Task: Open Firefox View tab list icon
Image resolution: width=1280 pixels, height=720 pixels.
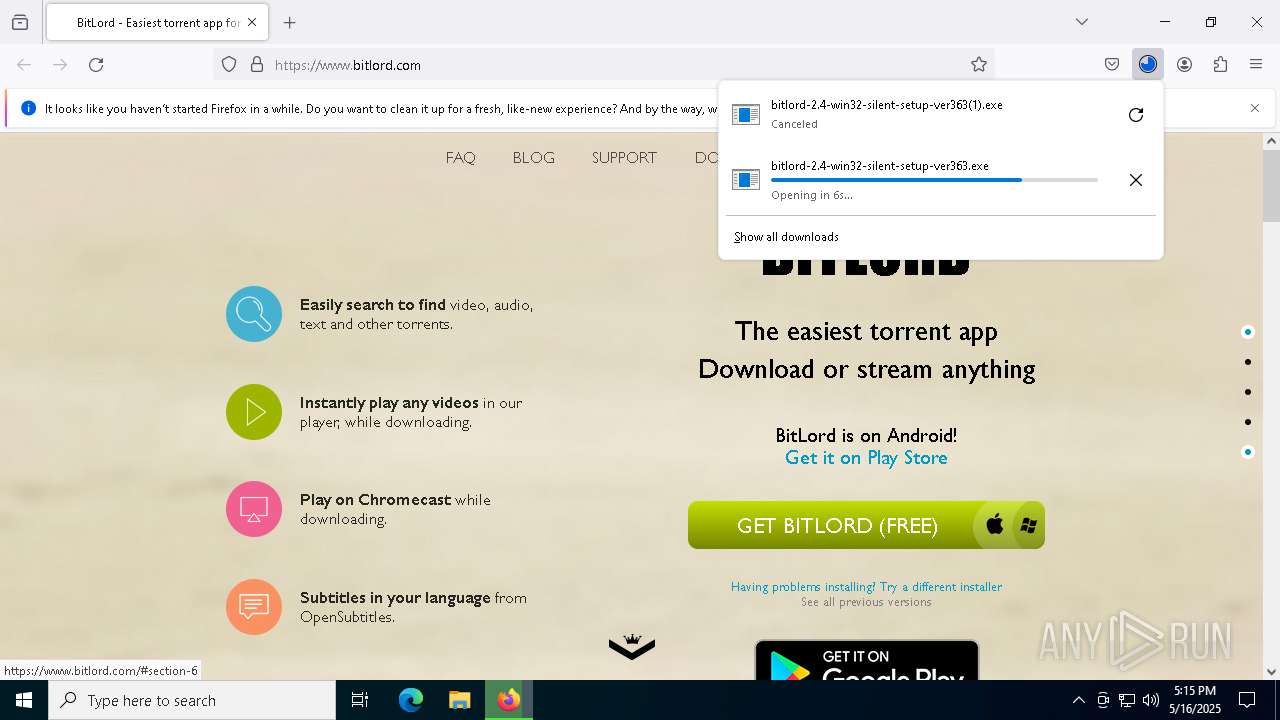Action: click(20, 22)
